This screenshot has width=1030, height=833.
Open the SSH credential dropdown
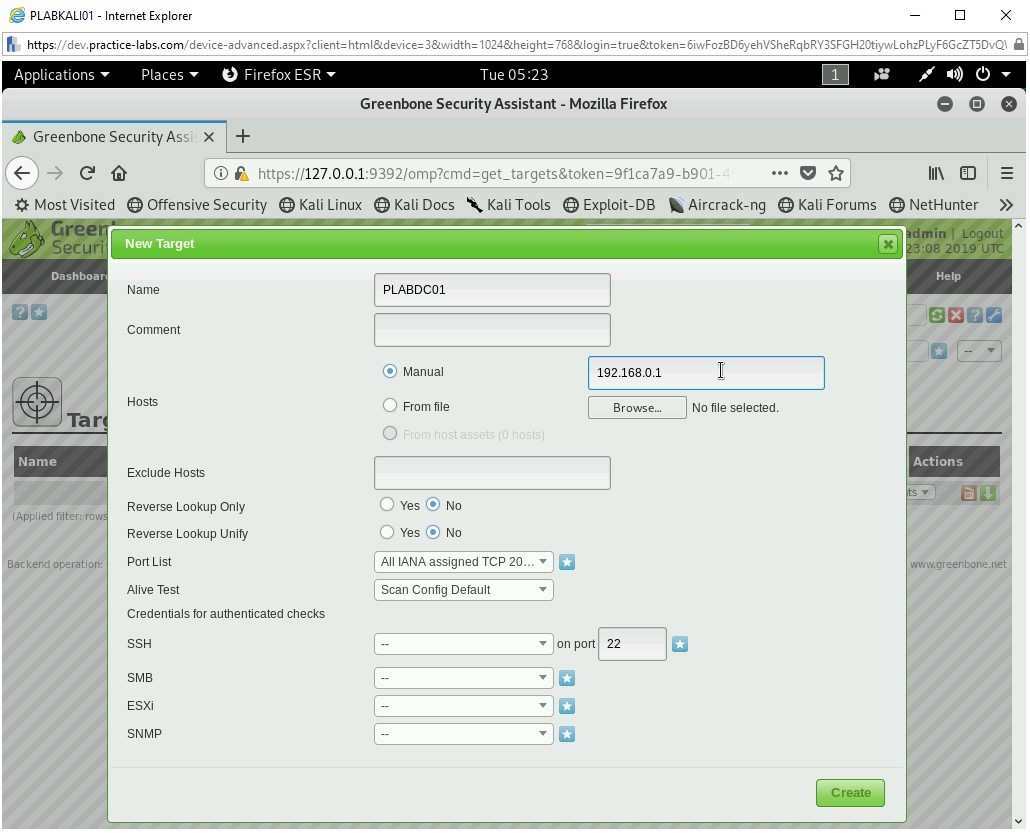tap(463, 644)
